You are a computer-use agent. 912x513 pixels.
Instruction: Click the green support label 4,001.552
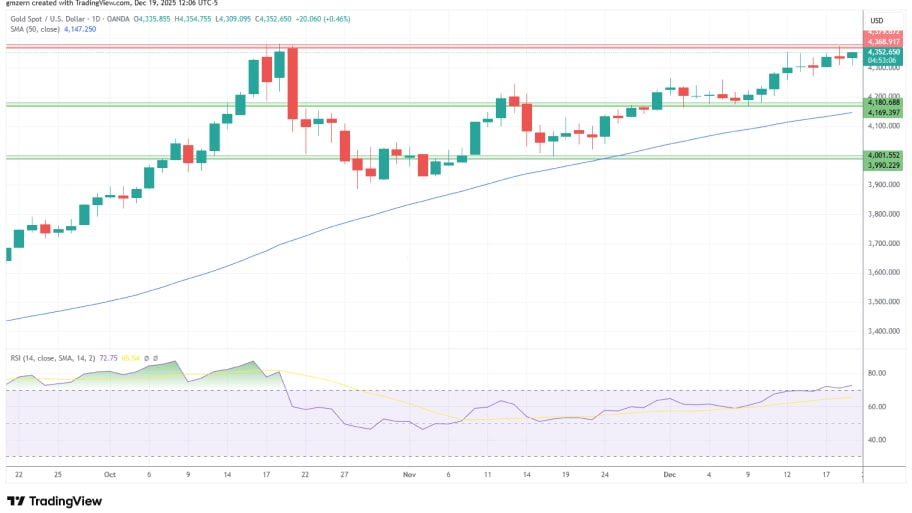click(885, 155)
